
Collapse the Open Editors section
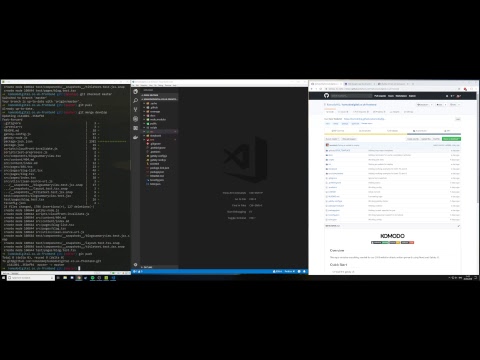pos(159,95)
